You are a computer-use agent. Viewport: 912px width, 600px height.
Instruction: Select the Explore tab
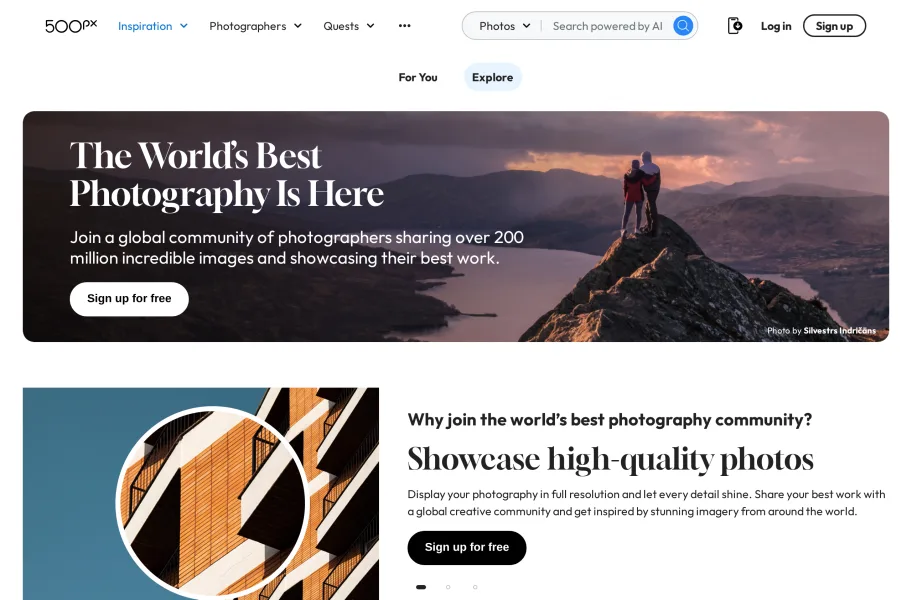click(492, 77)
